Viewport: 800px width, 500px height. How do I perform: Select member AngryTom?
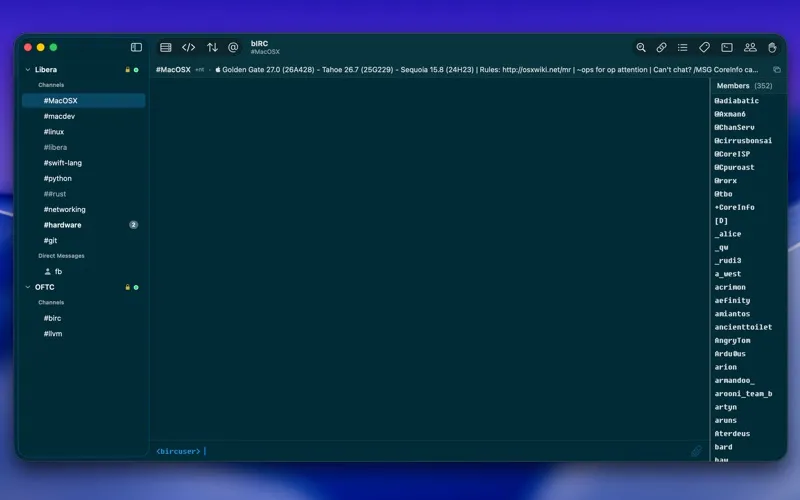[732, 340]
